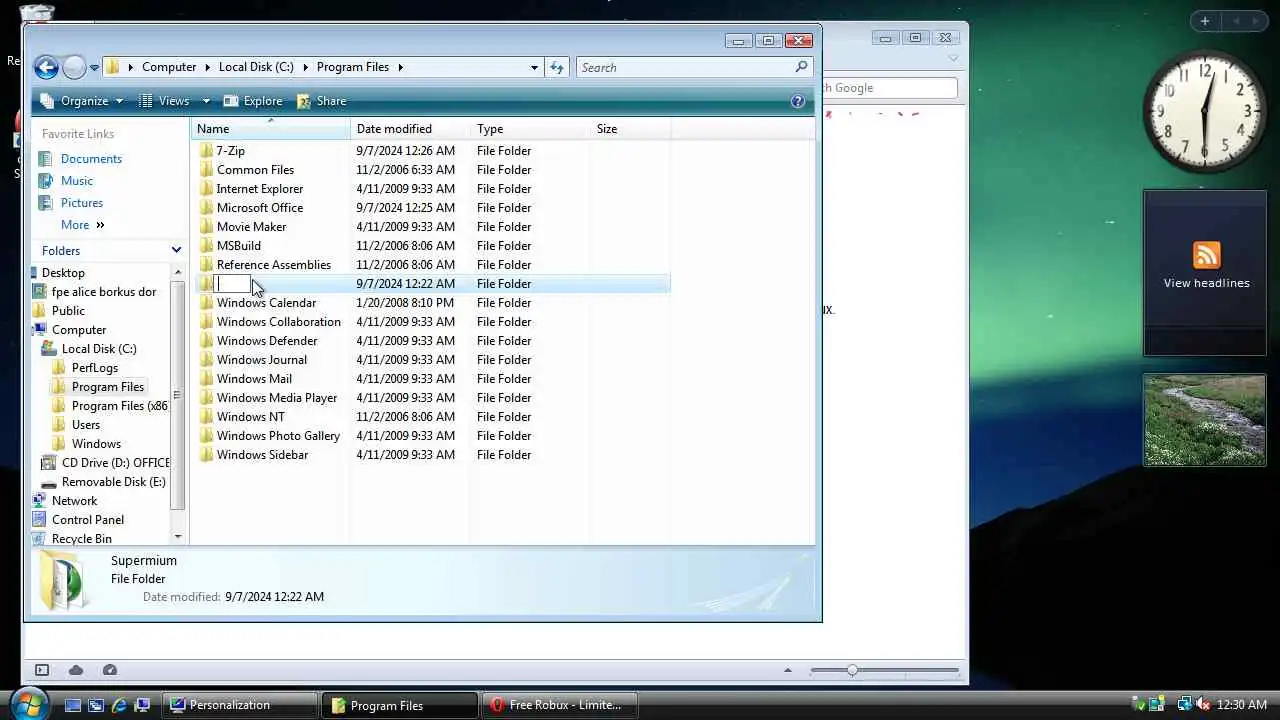
Task: Select Local Disk (C:) in the tree
Action: point(99,349)
